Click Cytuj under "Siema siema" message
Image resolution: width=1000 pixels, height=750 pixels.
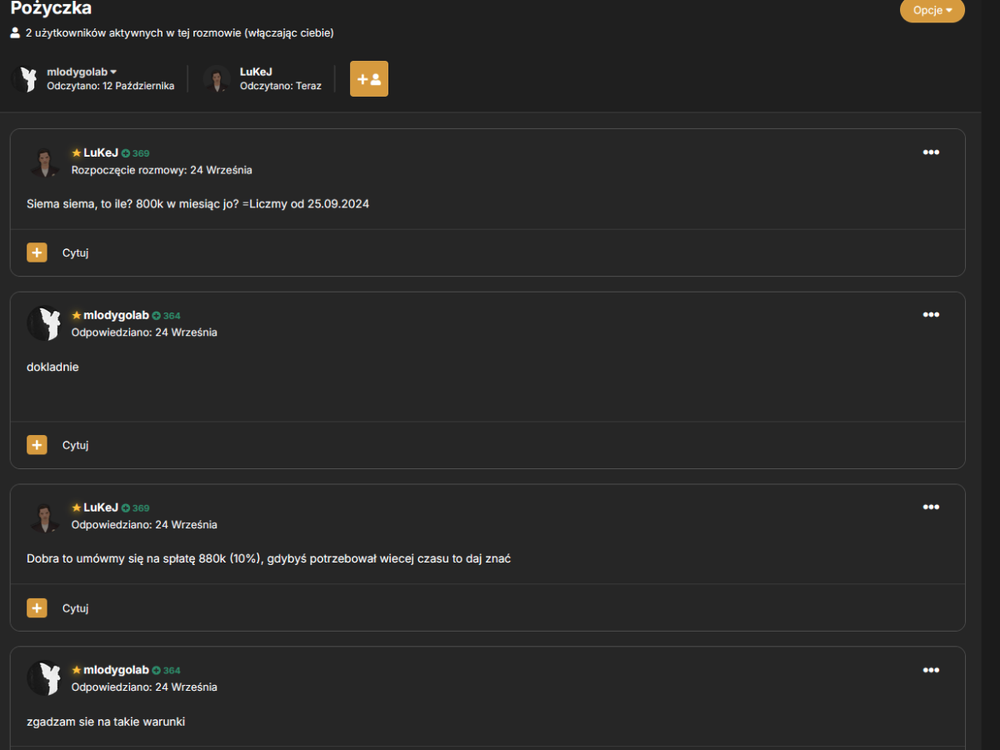(x=75, y=253)
